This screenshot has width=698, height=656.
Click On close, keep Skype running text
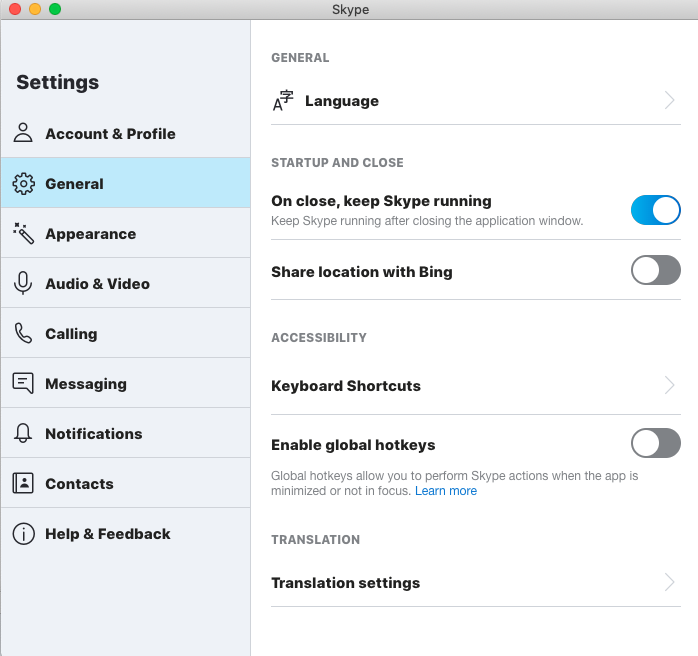click(x=381, y=201)
